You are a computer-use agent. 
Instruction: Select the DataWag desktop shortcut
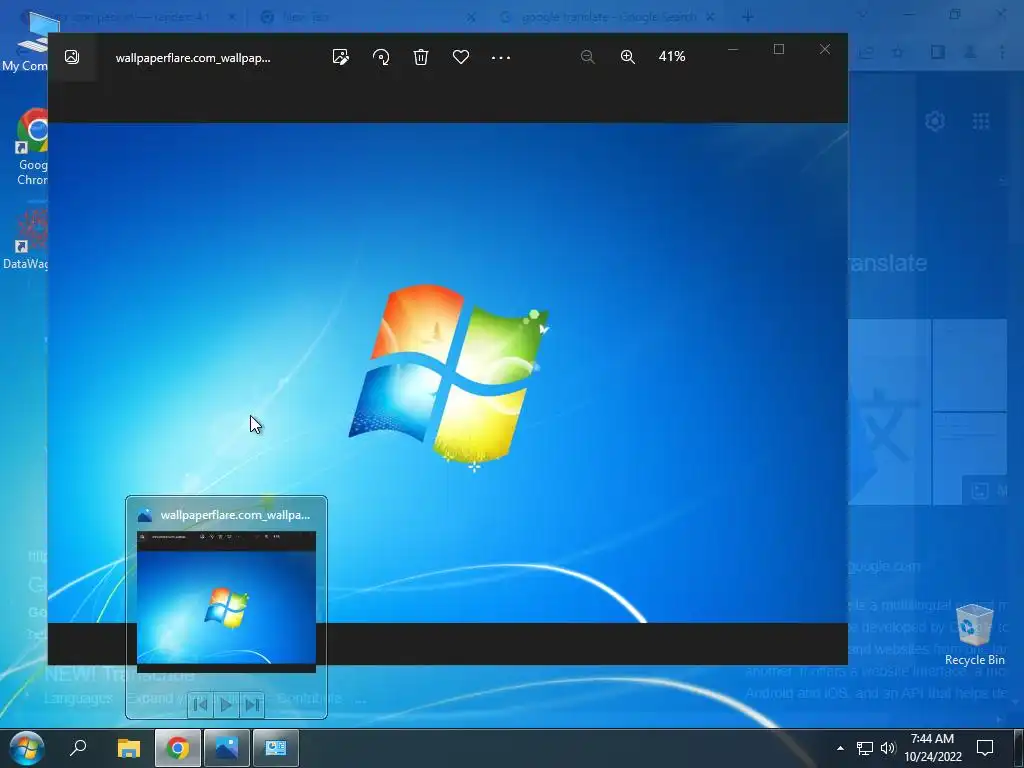pos(26,240)
